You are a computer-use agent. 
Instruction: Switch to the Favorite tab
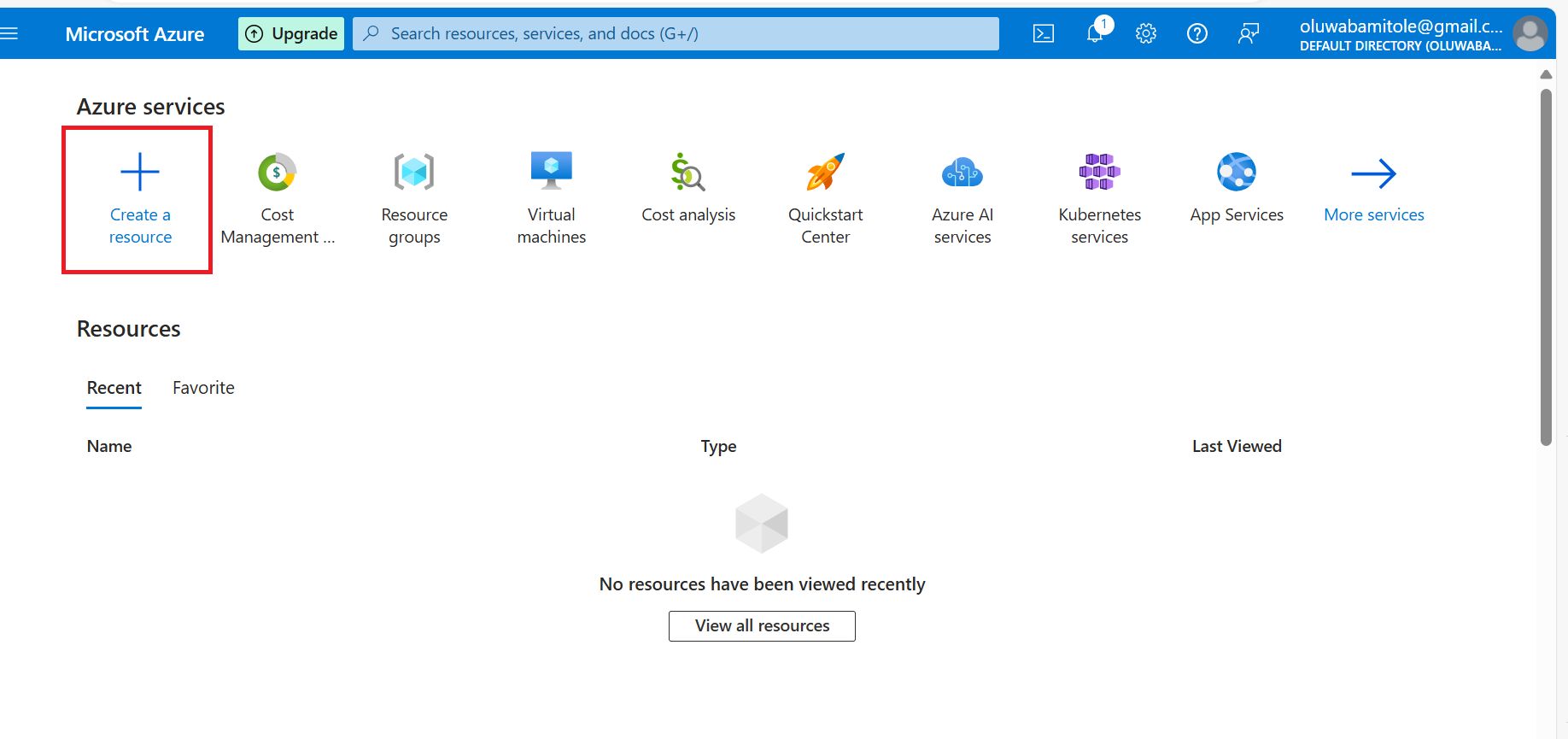click(203, 388)
